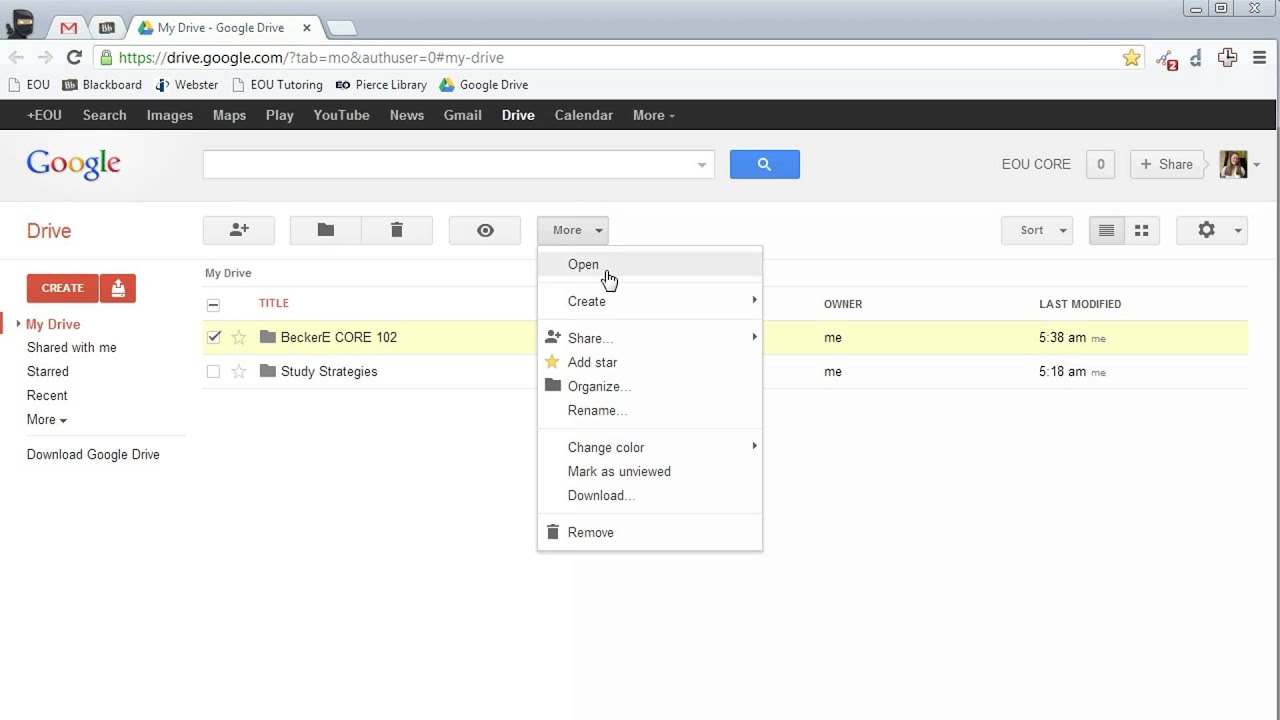The width and height of the screenshot is (1280, 720).
Task: Close the My Drive browser tab
Action: [308, 28]
